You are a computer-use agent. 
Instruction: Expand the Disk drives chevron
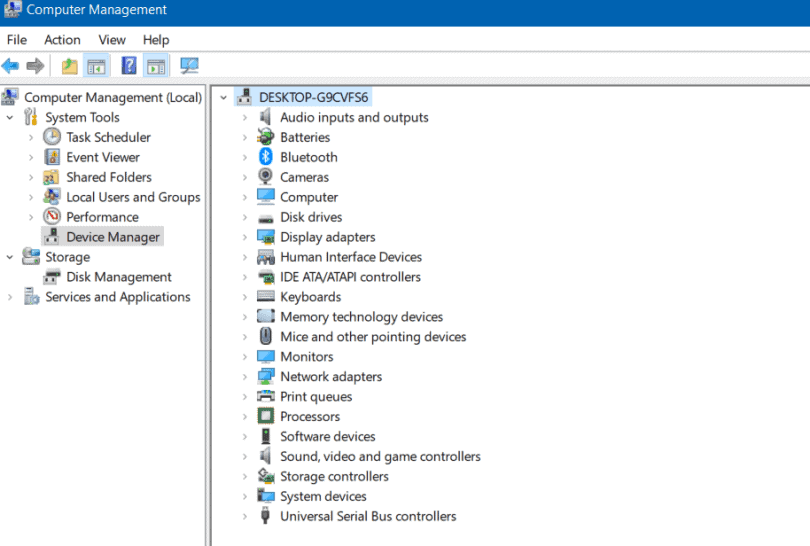coord(245,217)
